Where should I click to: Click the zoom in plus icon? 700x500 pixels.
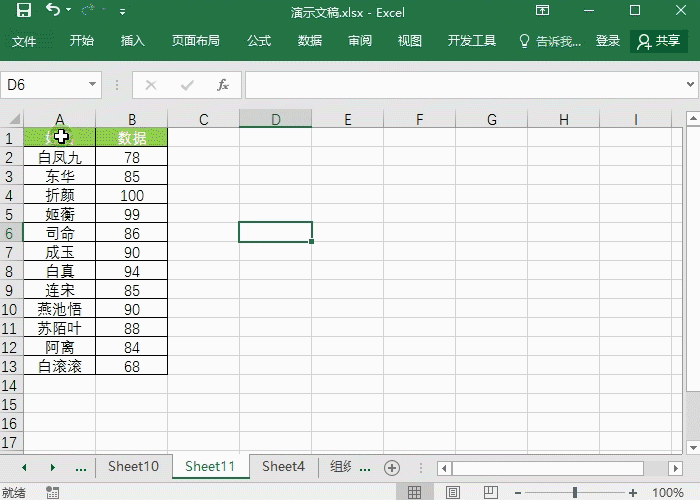[x=634, y=492]
